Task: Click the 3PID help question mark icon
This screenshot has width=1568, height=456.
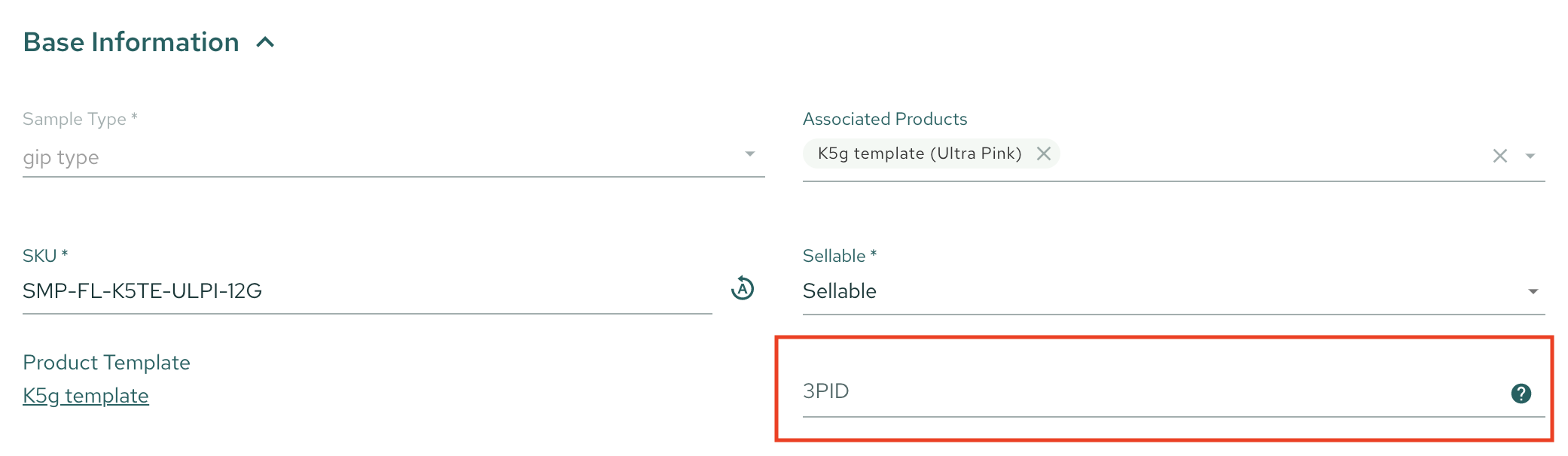Action: 1521,393
